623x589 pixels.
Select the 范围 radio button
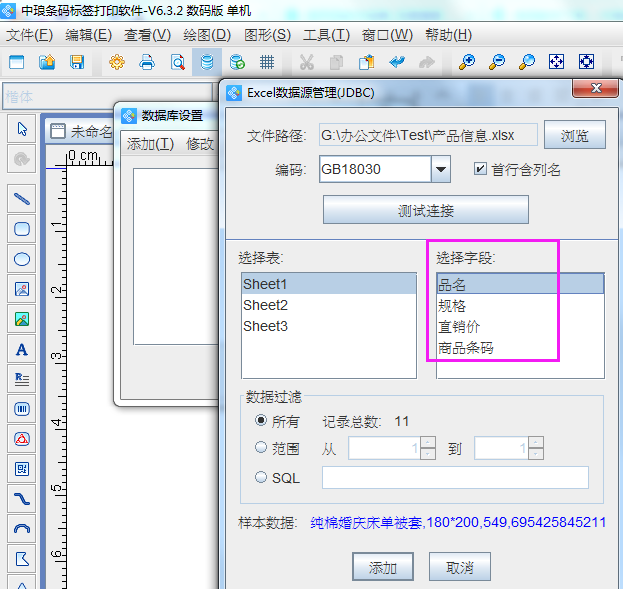pyautogui.click(x=261, y=448)
